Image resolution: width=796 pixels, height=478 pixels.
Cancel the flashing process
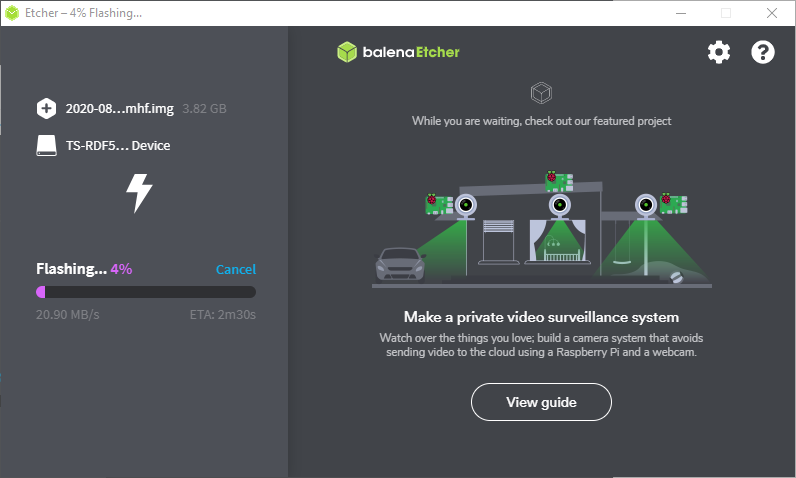(236, 269)
